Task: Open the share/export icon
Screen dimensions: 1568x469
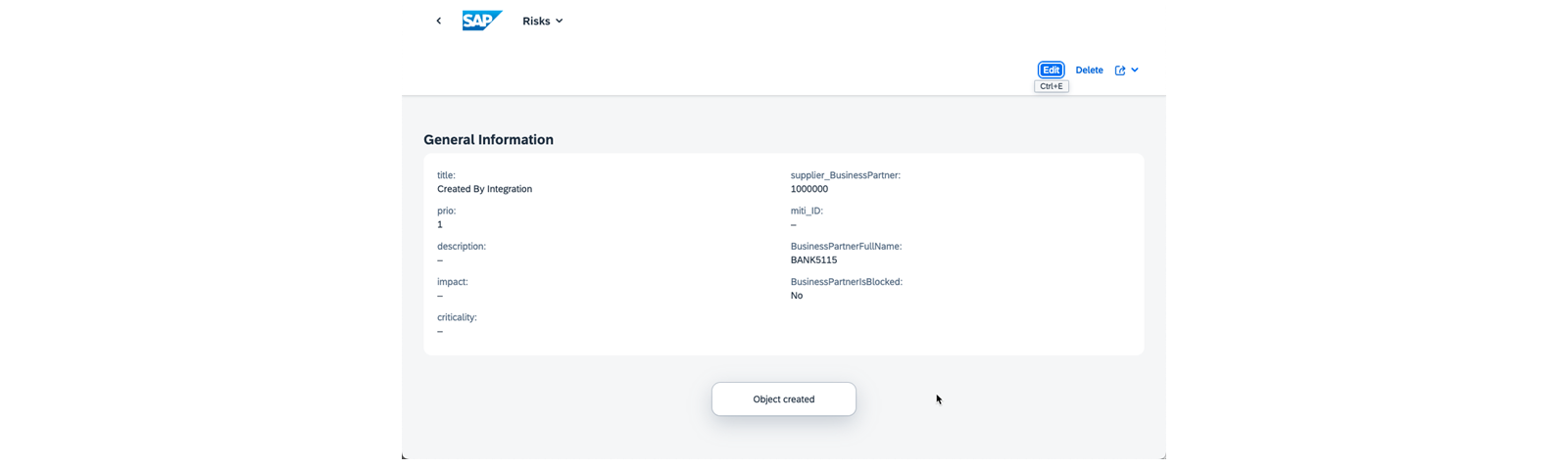Action: 1120,70
